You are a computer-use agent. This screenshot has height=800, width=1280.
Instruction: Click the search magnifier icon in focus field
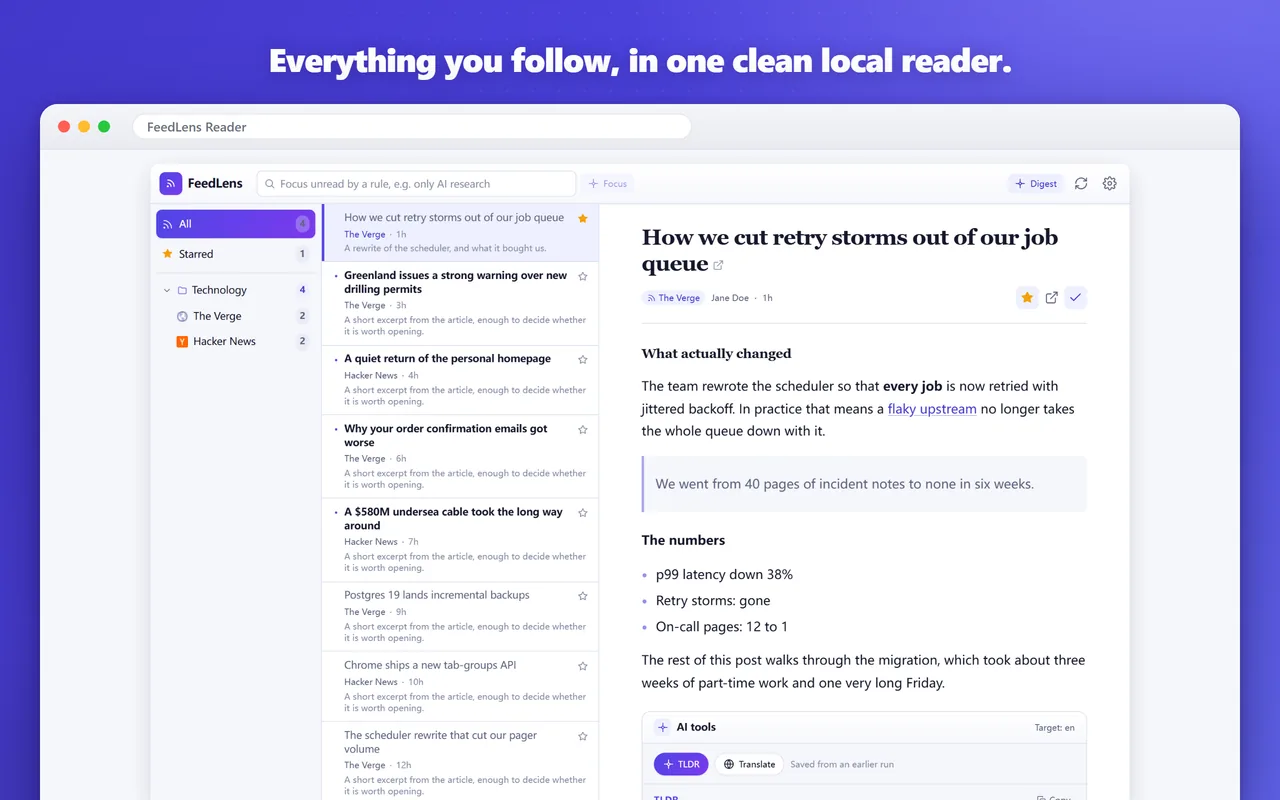(x=270, y=184)
